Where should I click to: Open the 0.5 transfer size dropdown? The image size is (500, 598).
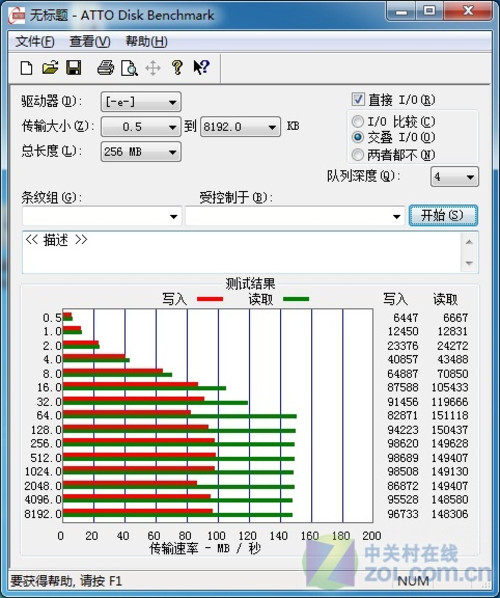[141, 127]
